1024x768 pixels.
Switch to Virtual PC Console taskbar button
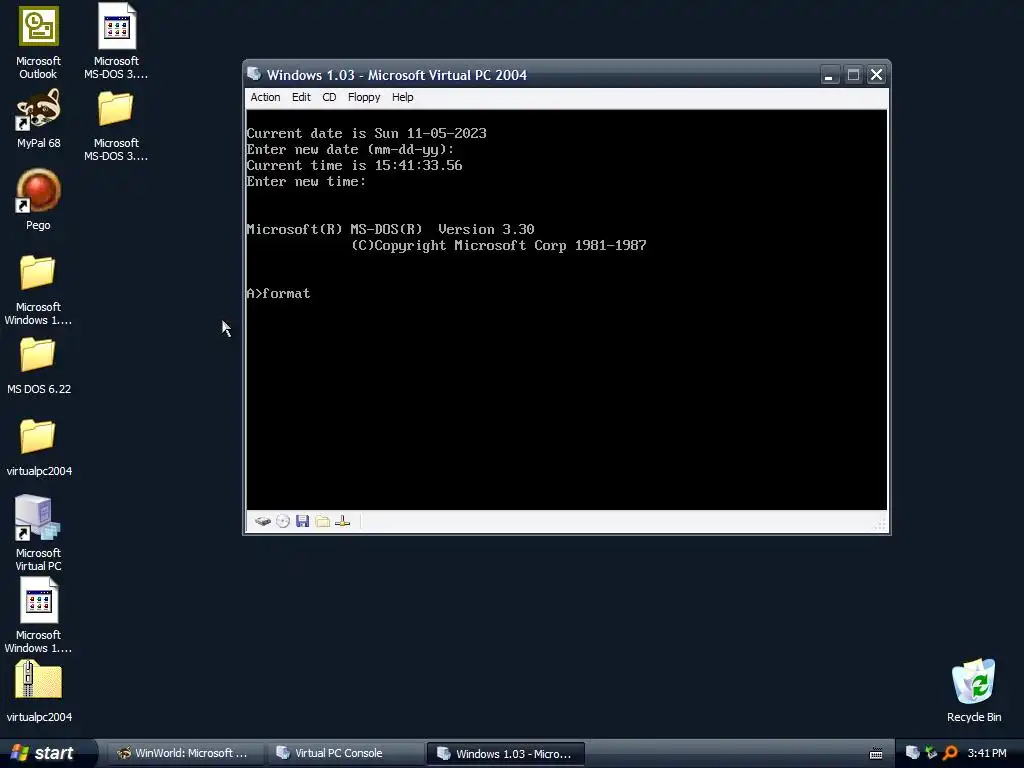click(x=345, y=753)
